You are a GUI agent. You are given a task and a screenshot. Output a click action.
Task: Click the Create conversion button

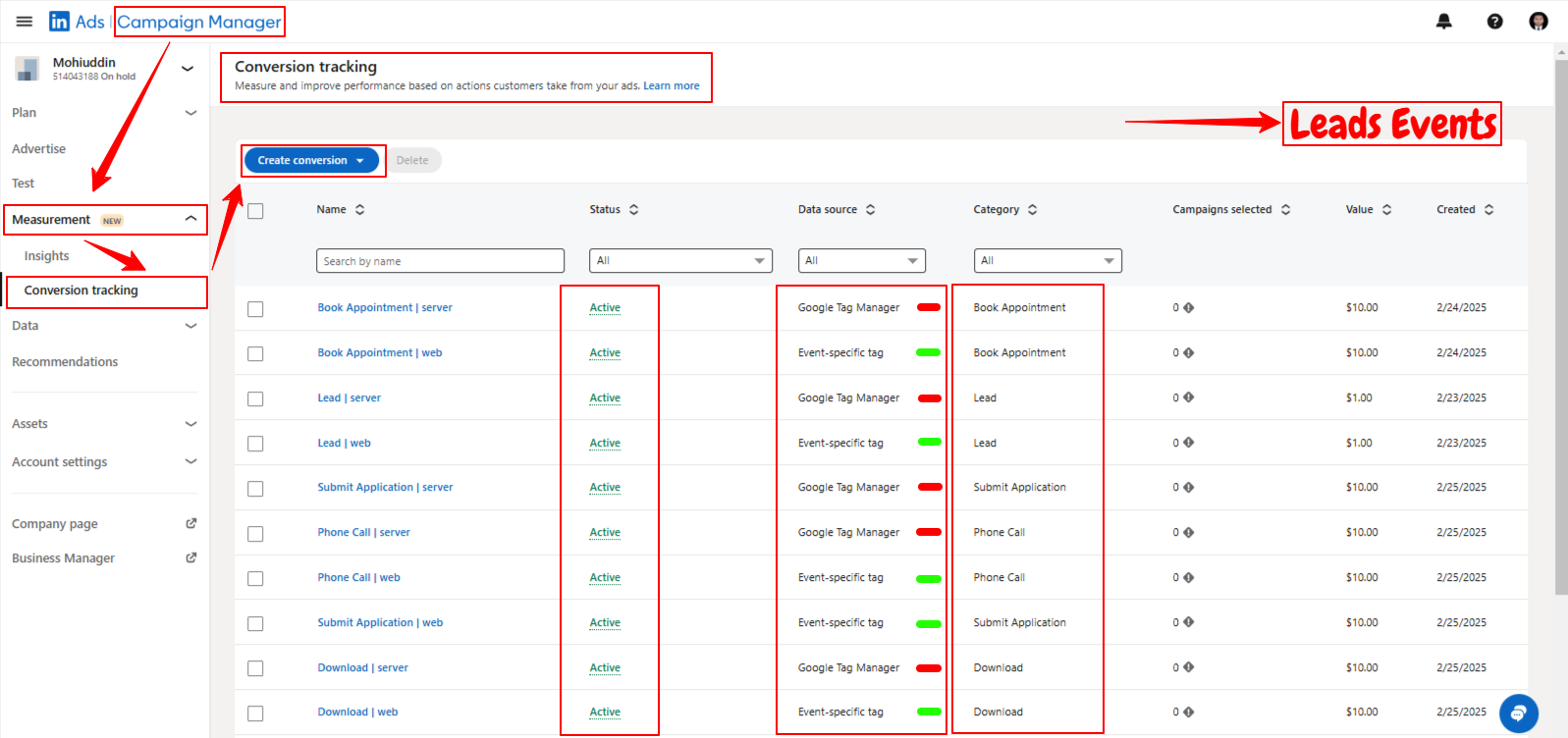(x=310, y=161)
